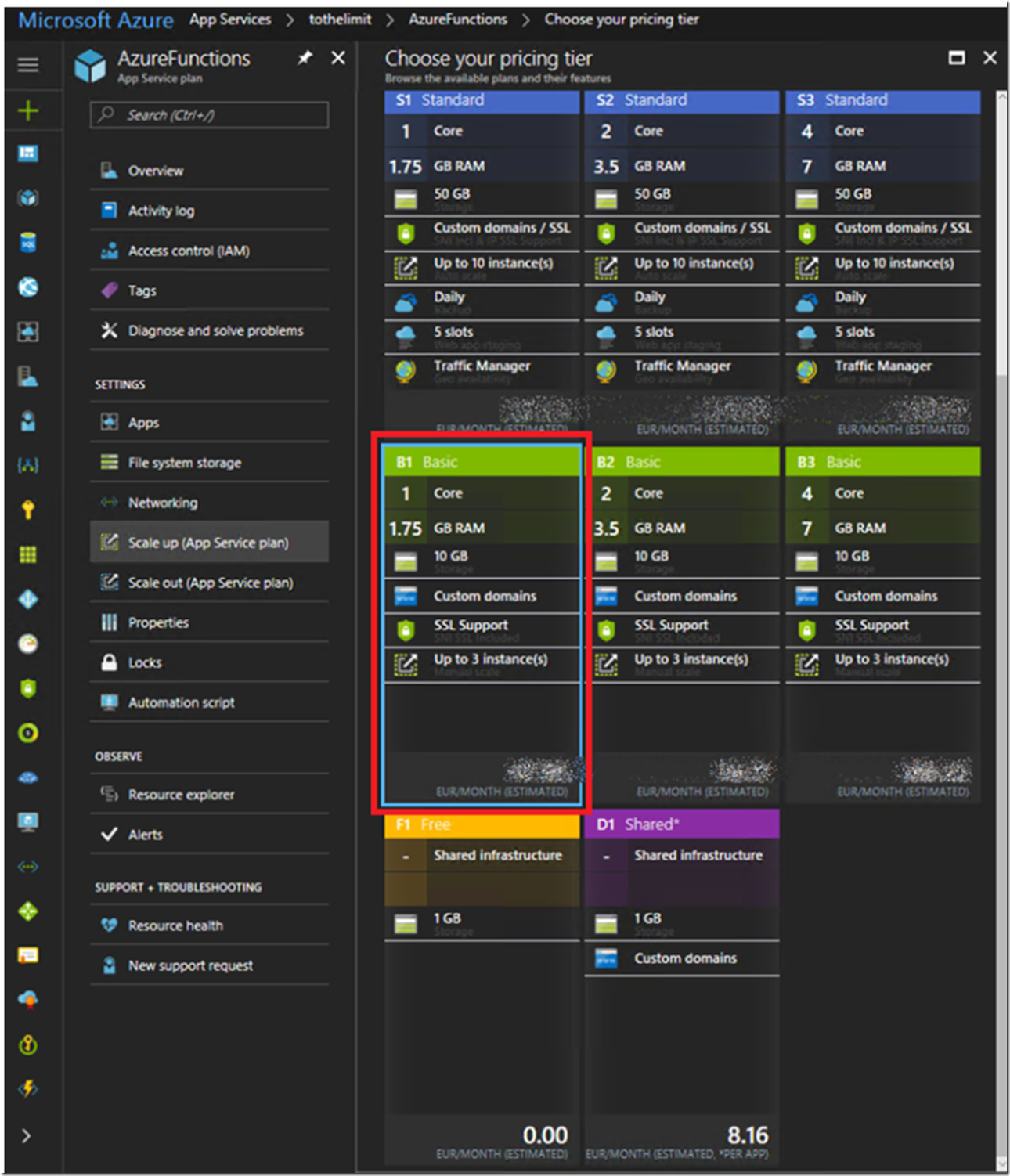
Task: Click the Traffic Manager globe icon in S1
Action: point(406,370)
